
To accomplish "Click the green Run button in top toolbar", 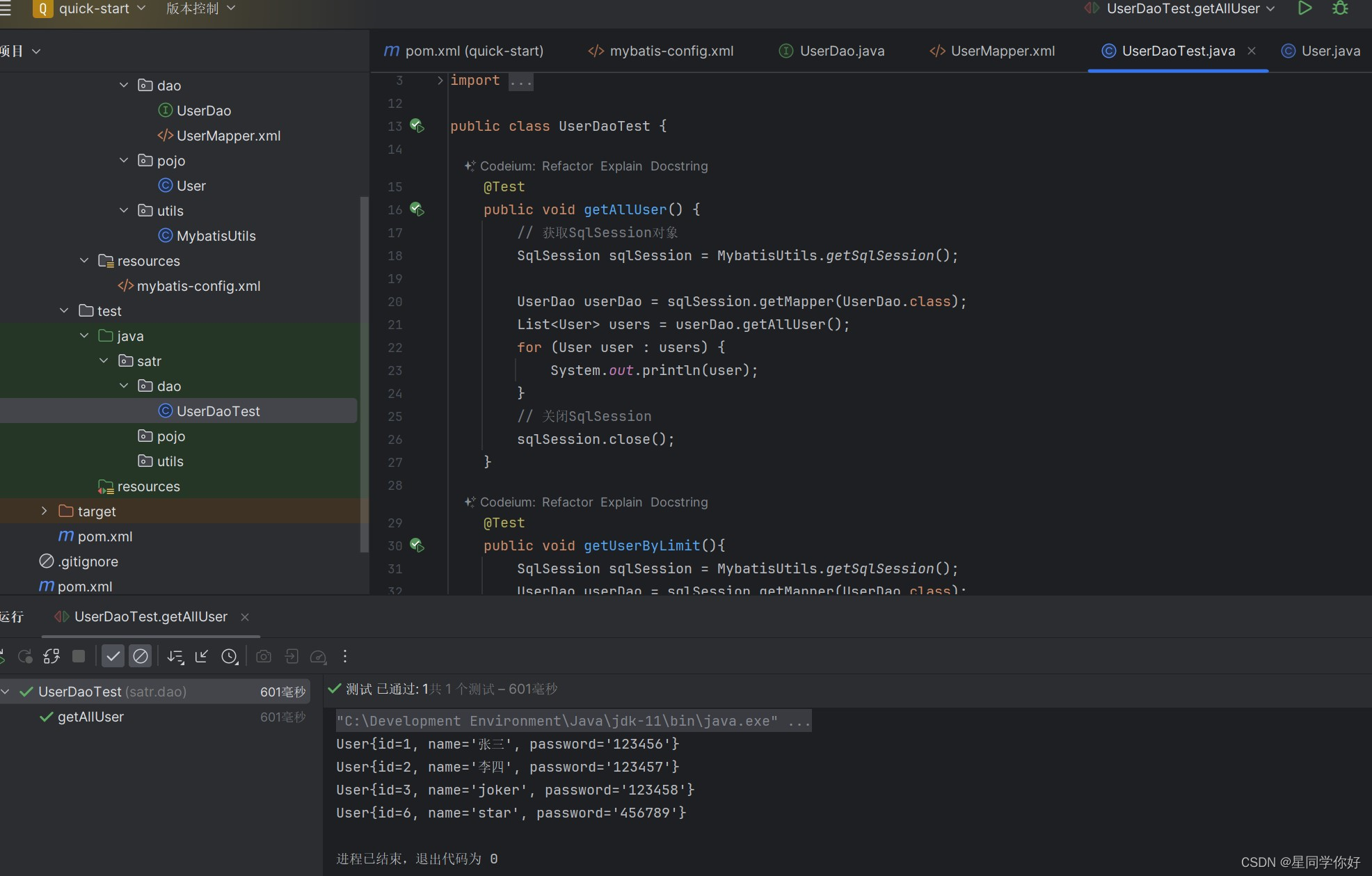I will point(1305,8).
